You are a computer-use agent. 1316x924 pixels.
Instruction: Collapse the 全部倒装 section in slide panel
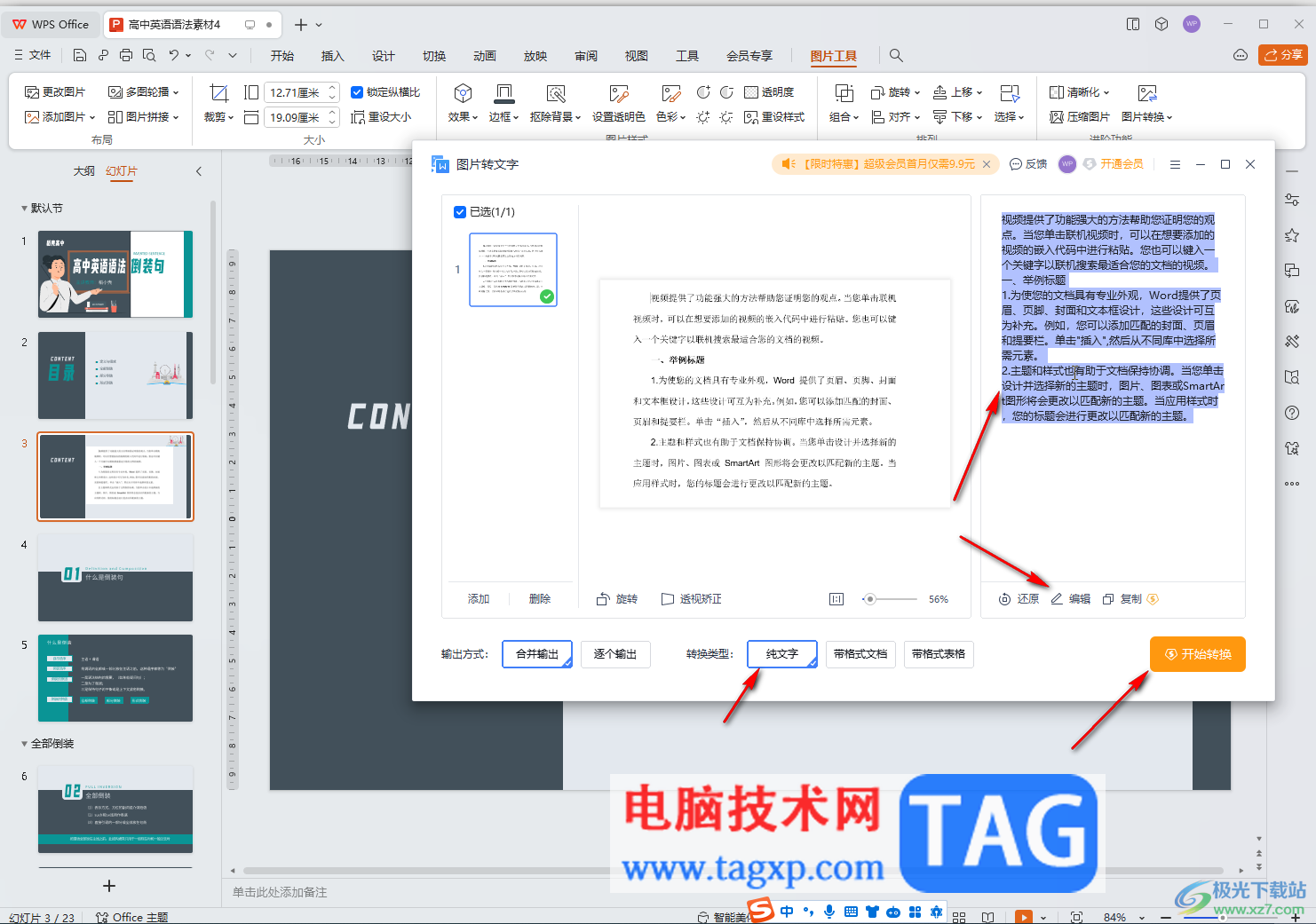click(24, 744)
